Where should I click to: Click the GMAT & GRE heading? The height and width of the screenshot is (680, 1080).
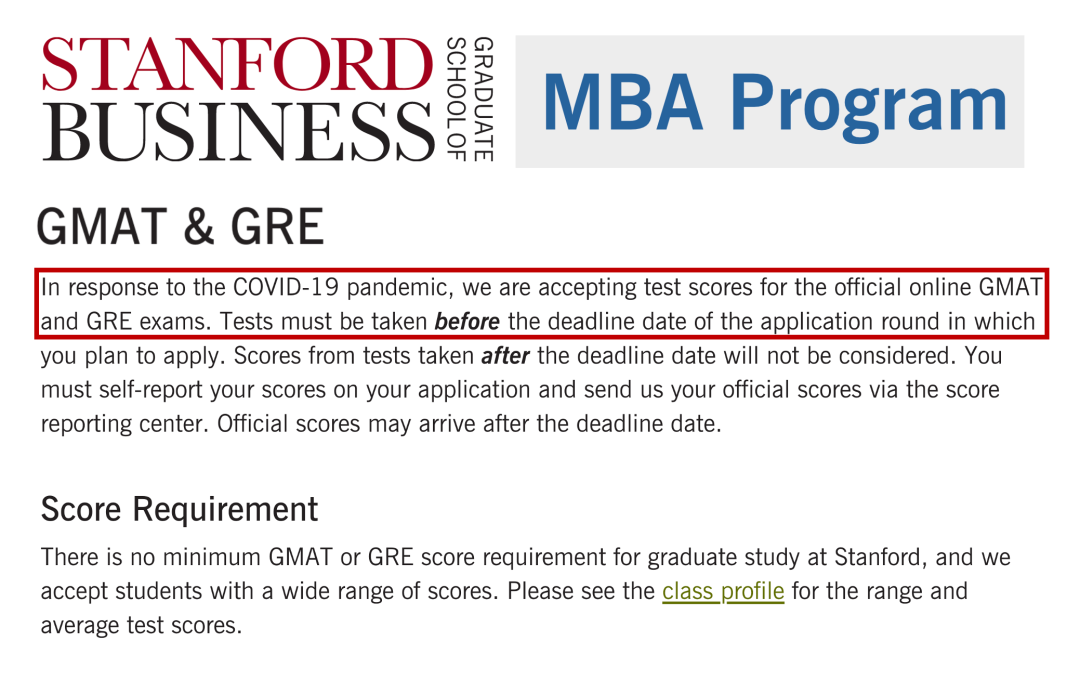point(180,227)
